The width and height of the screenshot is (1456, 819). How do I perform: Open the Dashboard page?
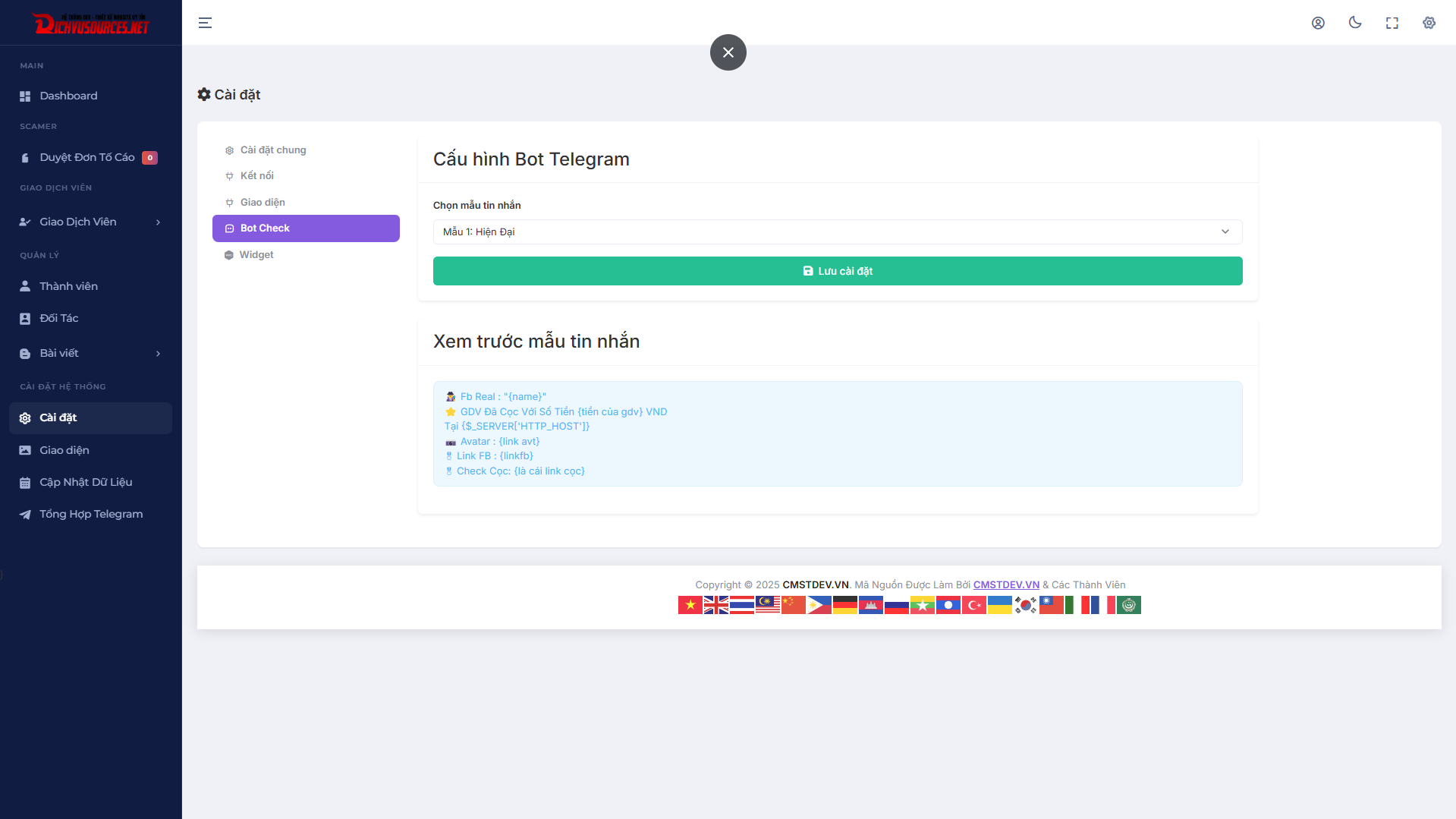click(x=68, y=96)
